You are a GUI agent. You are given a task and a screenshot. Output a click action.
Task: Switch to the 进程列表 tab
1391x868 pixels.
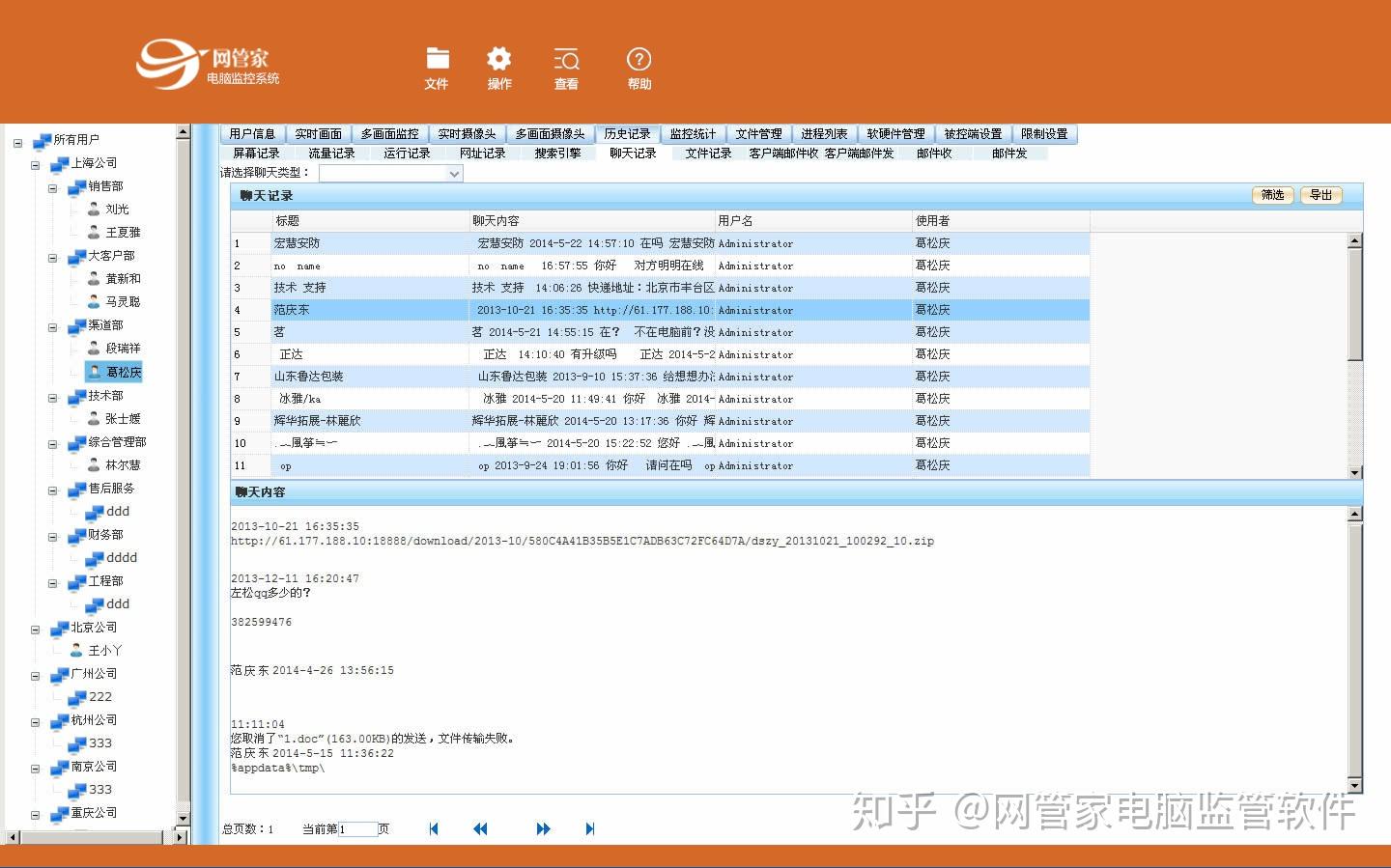pyautogui.click(x=824, y=134)
